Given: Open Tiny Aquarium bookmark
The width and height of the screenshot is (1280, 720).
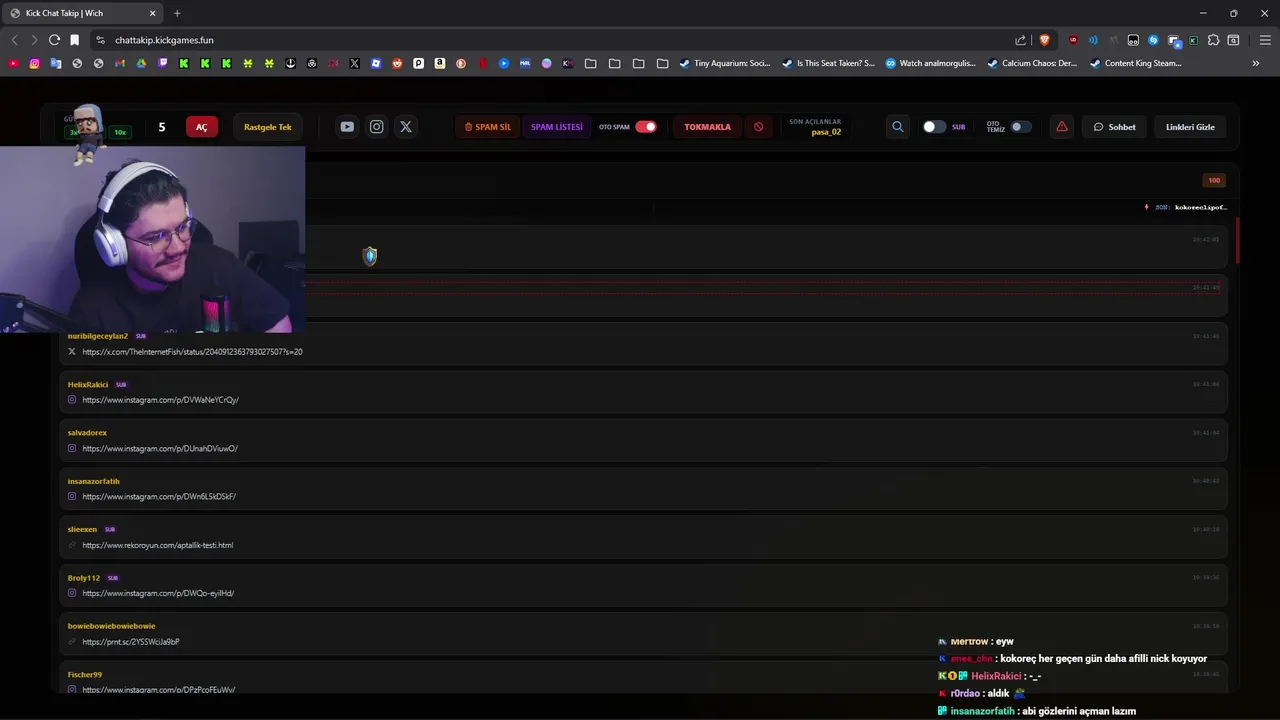Looking at the screenshot, I should (725, 63).
